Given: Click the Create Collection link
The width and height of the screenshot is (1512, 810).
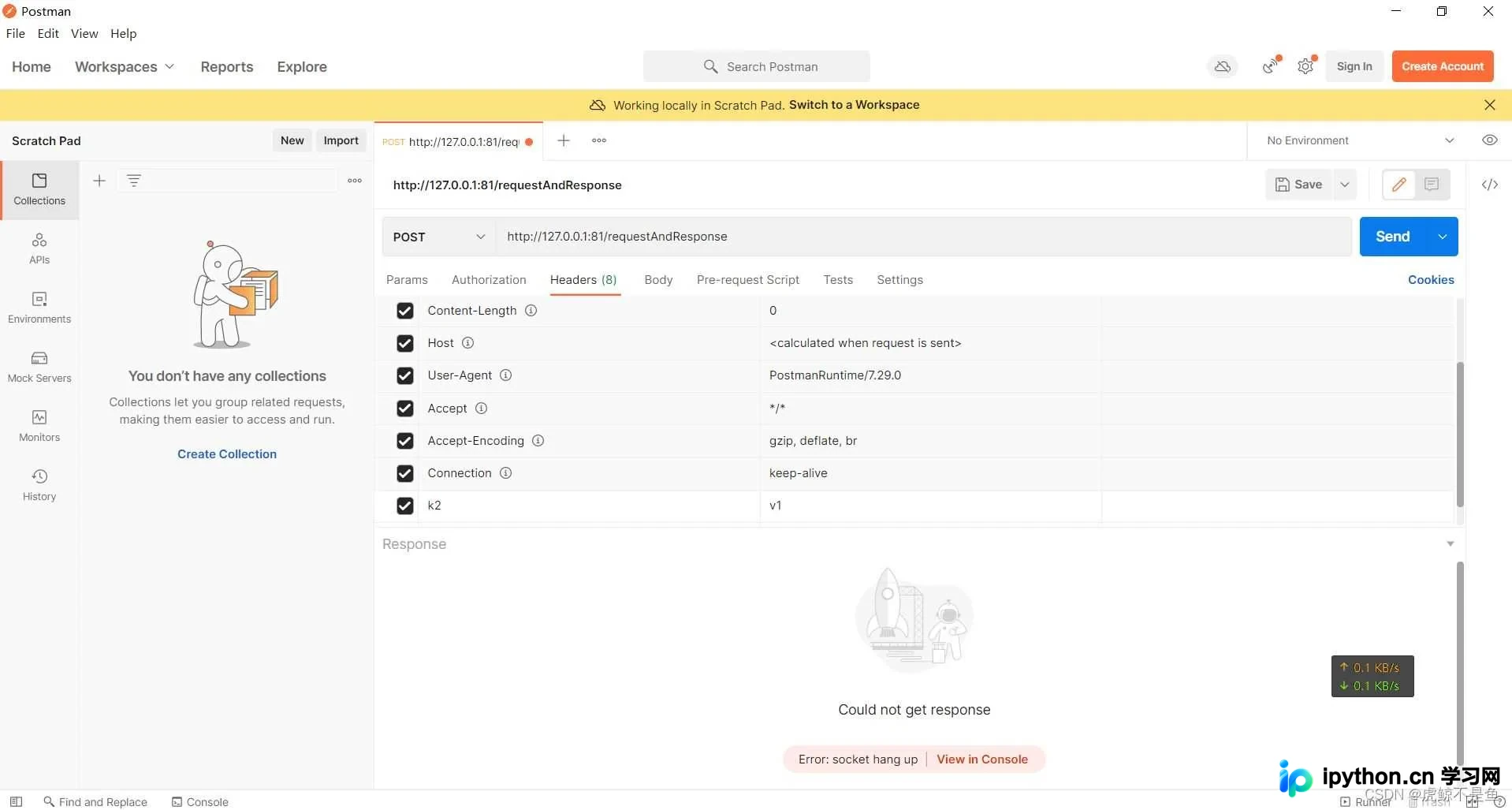Looking at the screenshot, I should [x=227, y=454].
